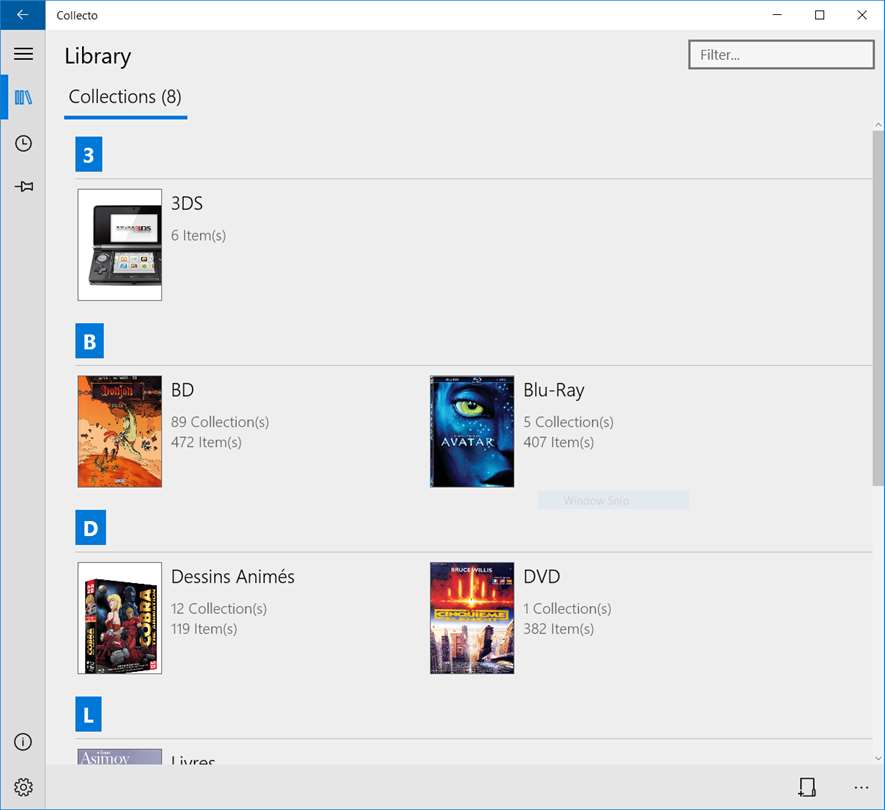Open the settings gear icon
This screenshot has height=810, width=885.
23,787
